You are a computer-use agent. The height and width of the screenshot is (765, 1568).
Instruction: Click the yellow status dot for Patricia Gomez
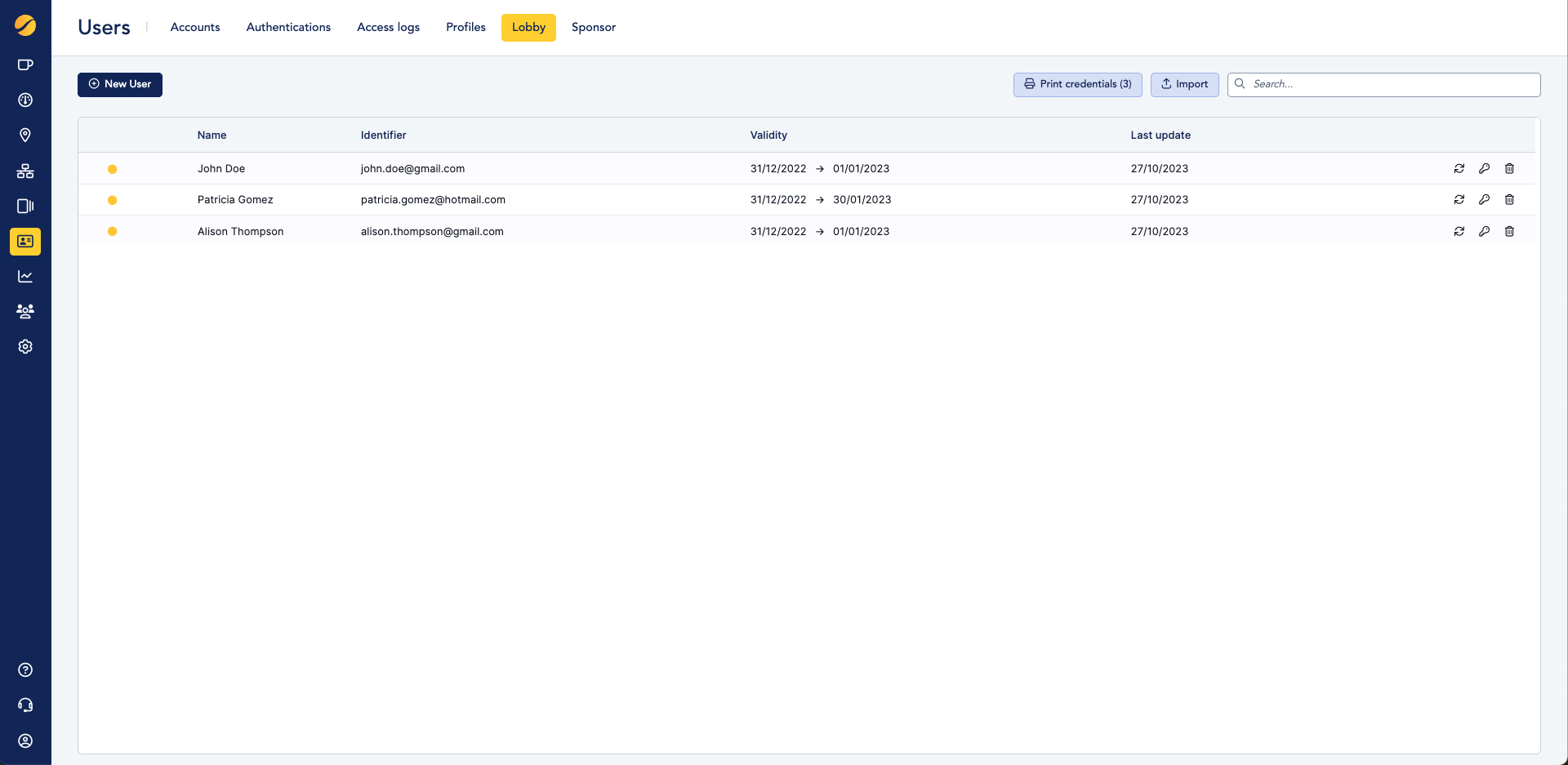pyautogui.click(x=113, y=200)
